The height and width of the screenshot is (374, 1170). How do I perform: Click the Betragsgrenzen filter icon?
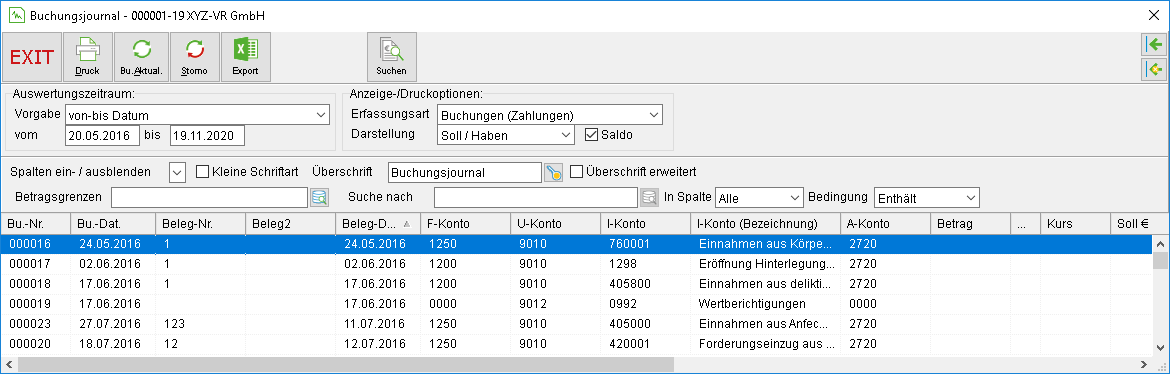click(x=319, y=197)
